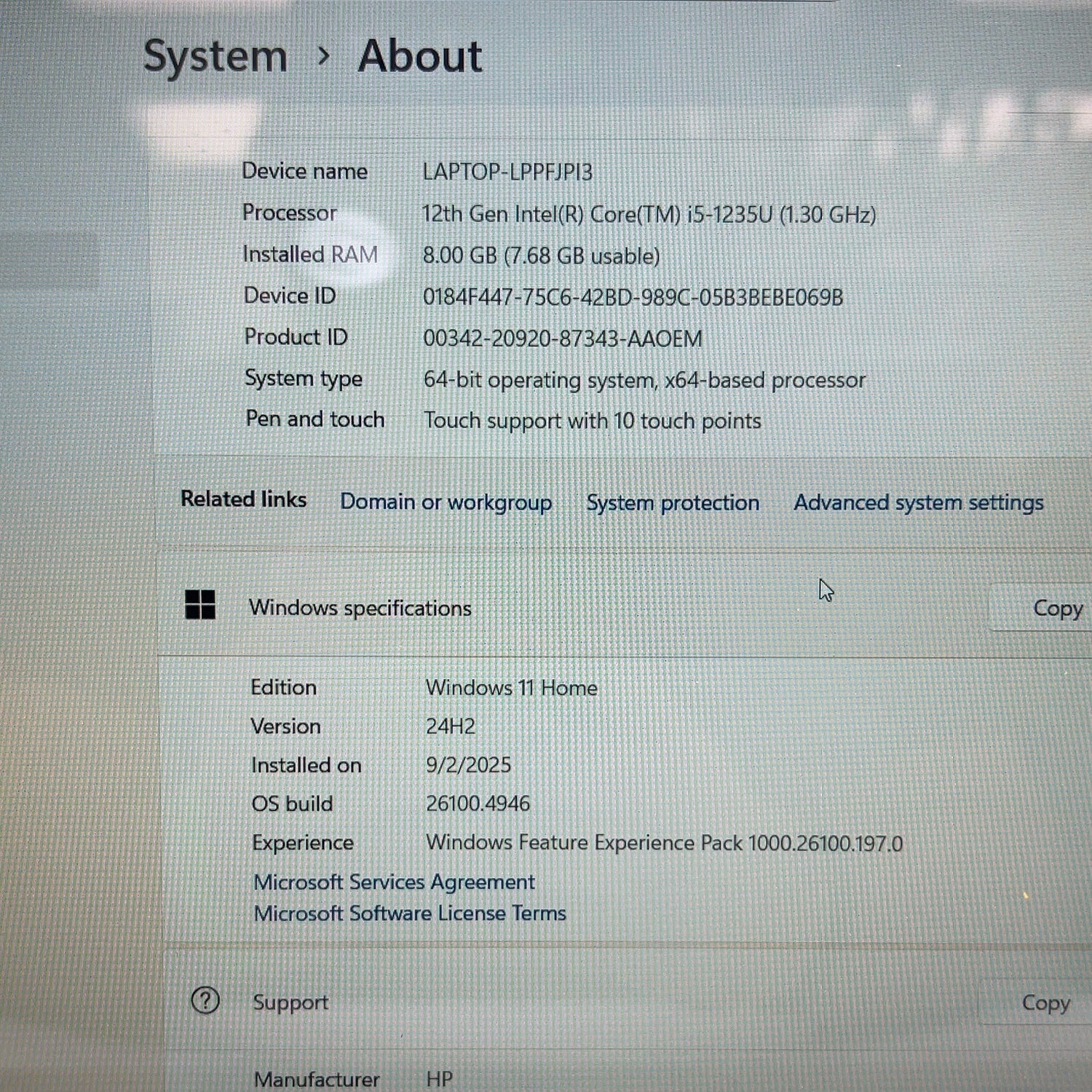Click the breadcrumb chevron between System and About
The width and height of the screenshot is (1092, 1092).
[x=324, y=55]
